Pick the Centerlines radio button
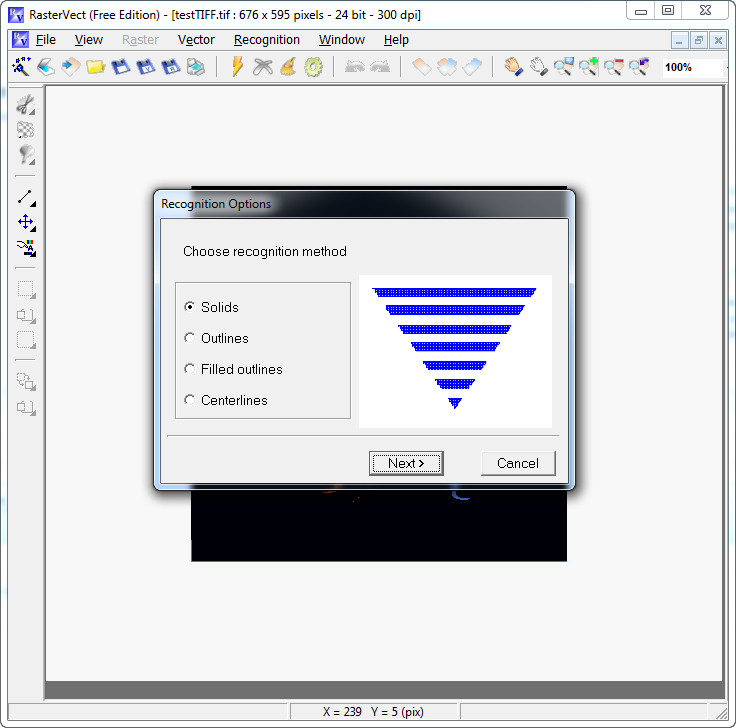This screenshot has width=736, height=728. 226,400
